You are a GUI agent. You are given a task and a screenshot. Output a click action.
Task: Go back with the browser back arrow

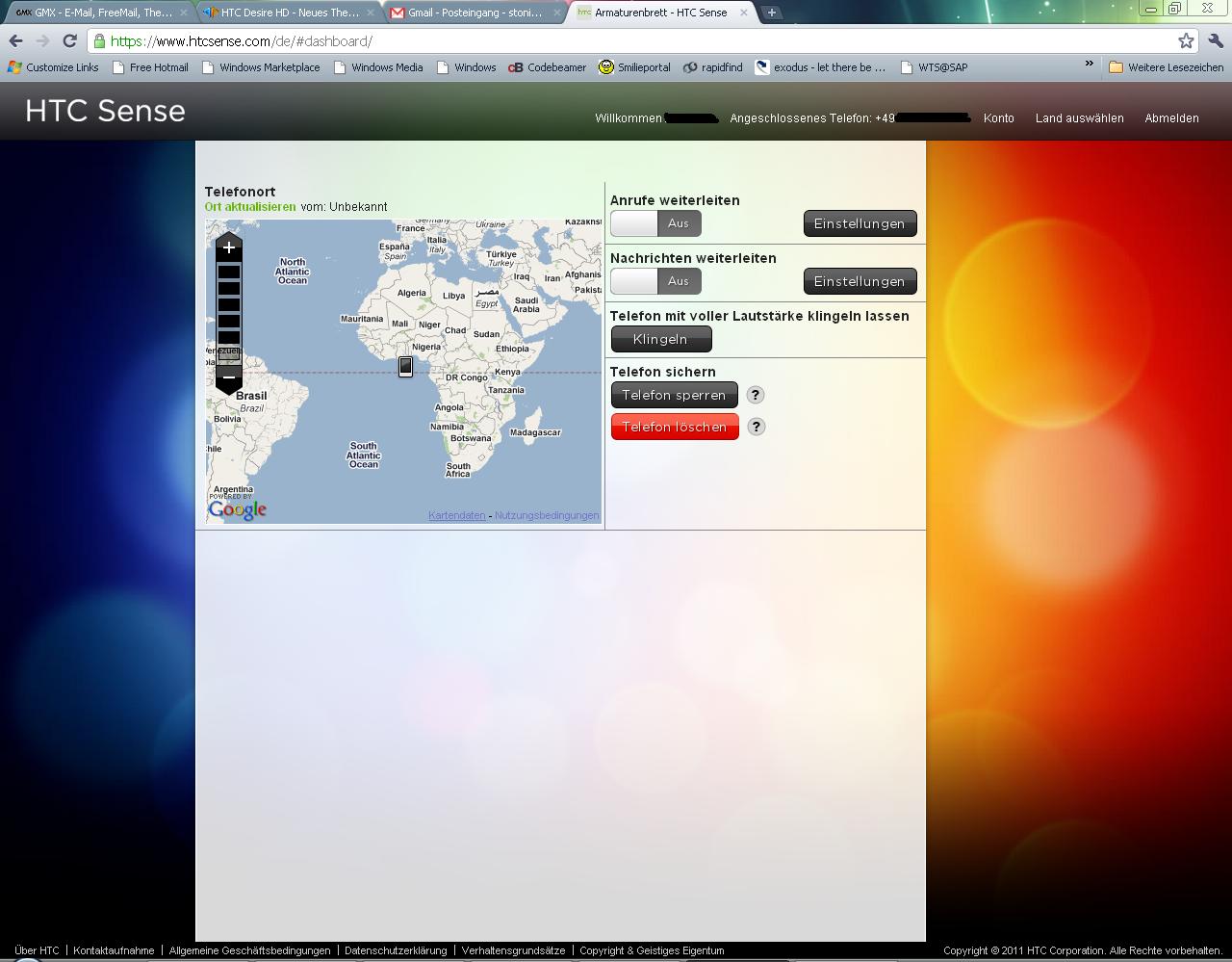(x=15, y=40)
